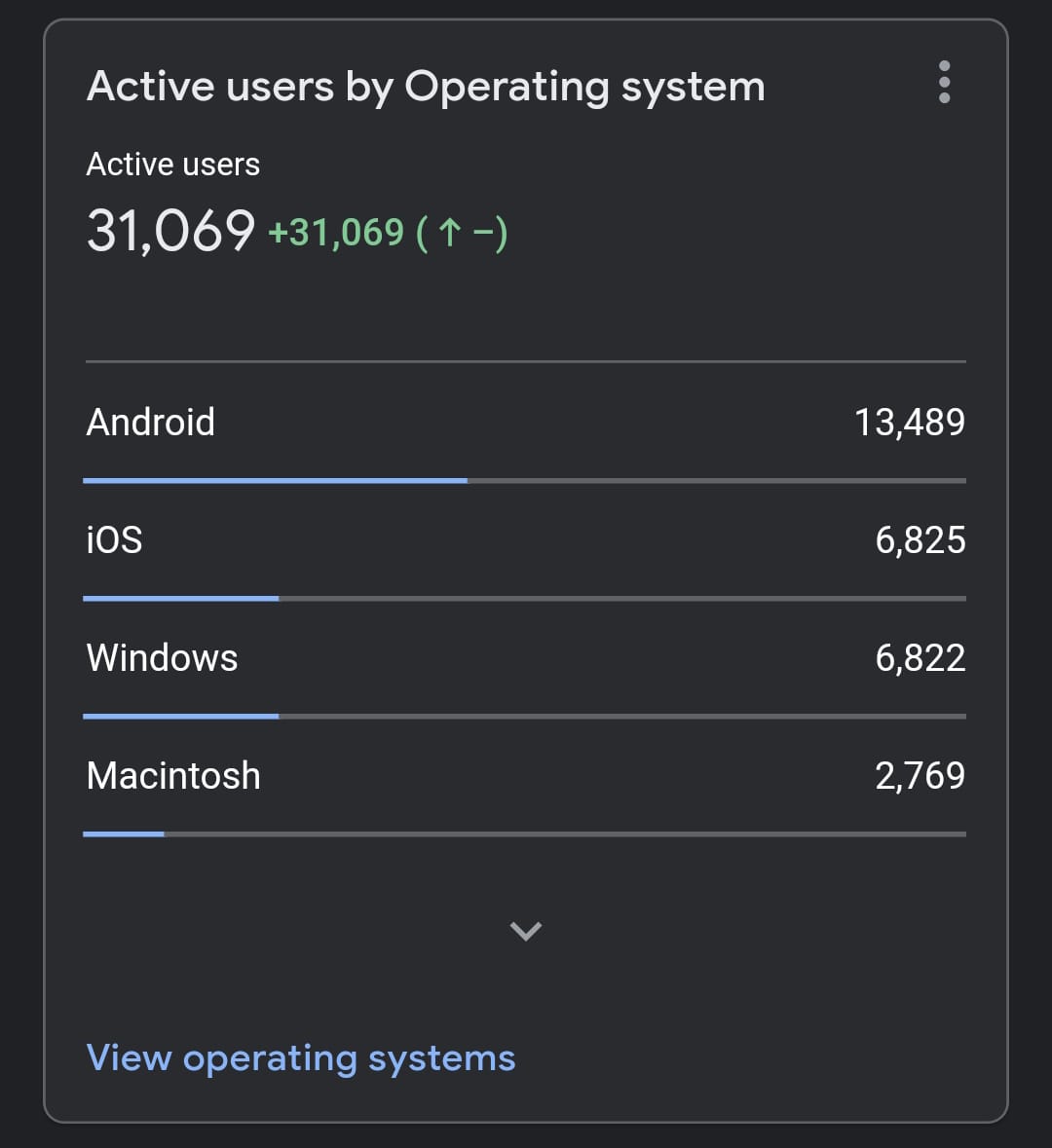Open the three-dot card options menu
This screenshot has height=1148, width=1052.
(x=943, y=82)
